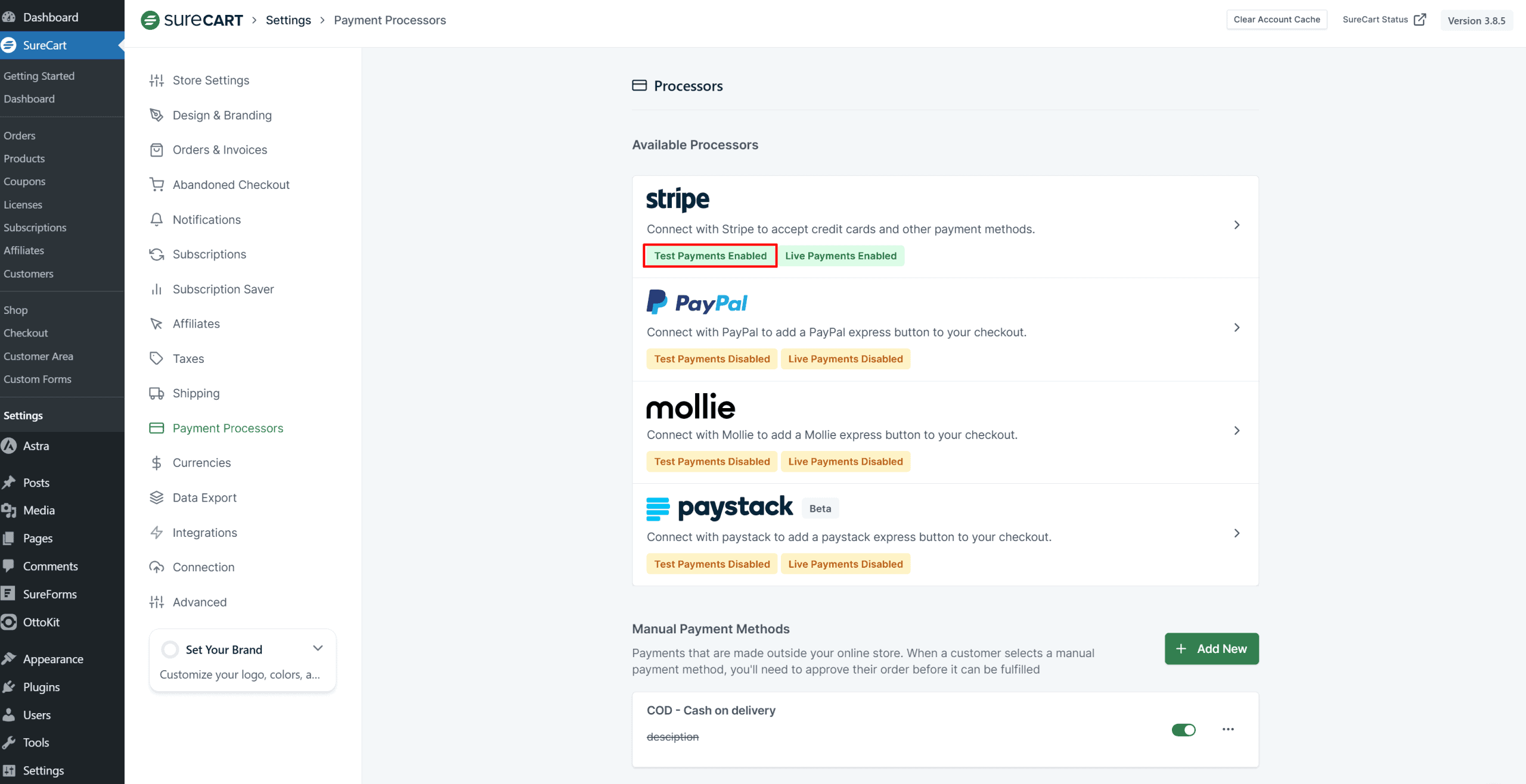Viewport: 1526px width, 784px height.
Task: Click the Currencies dollar icon
Action: click(156, 463)
